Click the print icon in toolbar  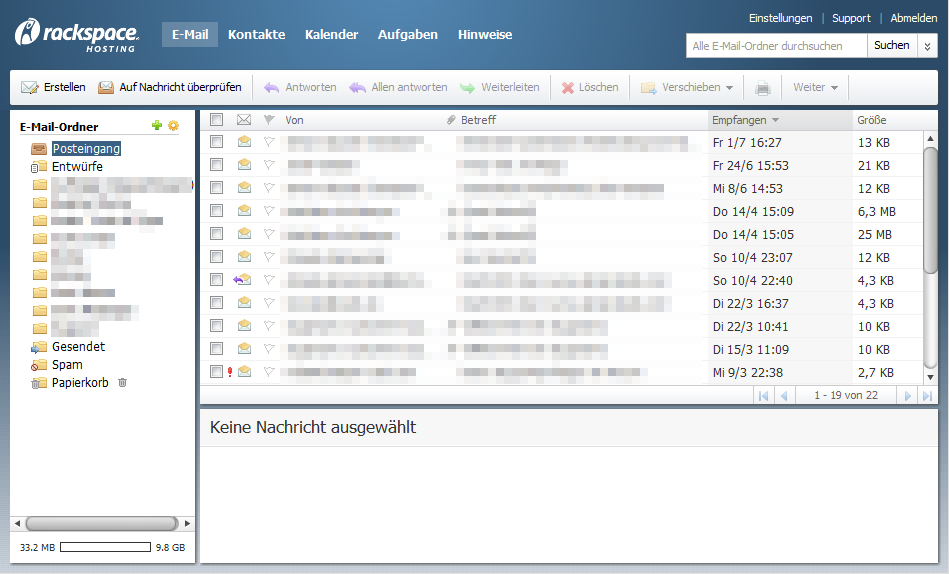click(763, 88)
